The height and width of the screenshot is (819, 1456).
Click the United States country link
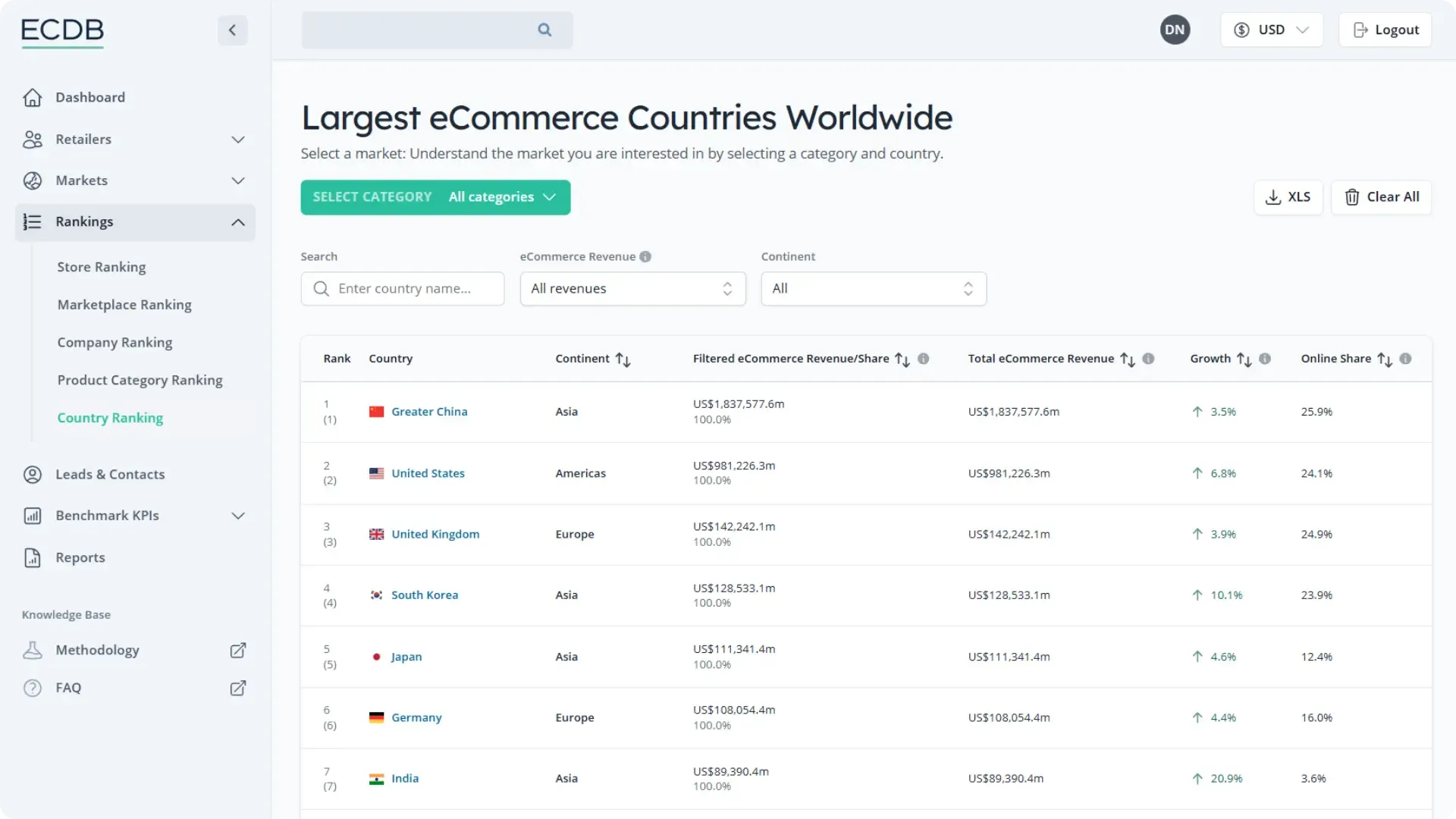tap(427, 472)
